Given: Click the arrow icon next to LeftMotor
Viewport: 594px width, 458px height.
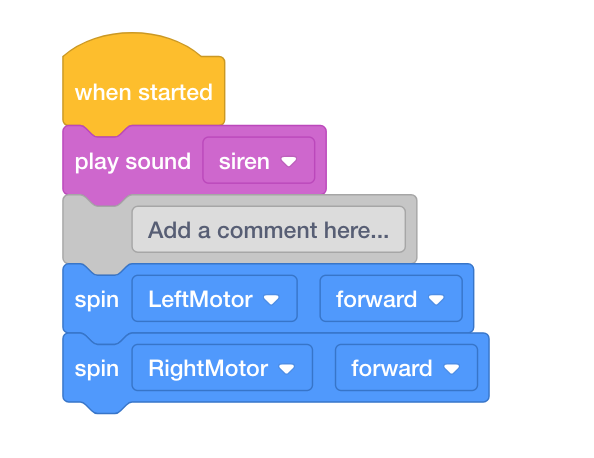Looking at the screenshot, I should click(x=271, y=300).
